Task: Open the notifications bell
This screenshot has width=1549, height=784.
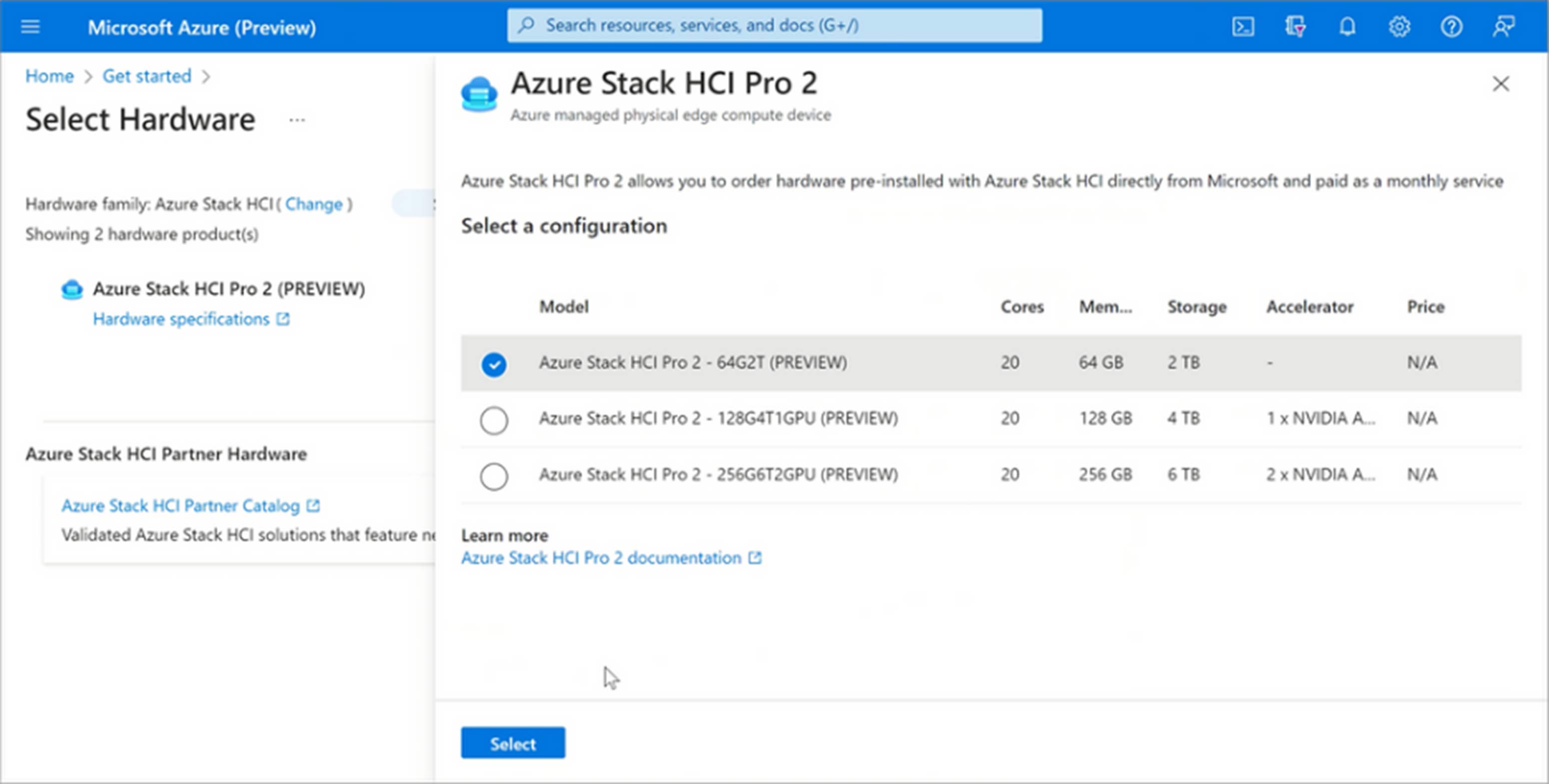Action: coord(1347,26)
